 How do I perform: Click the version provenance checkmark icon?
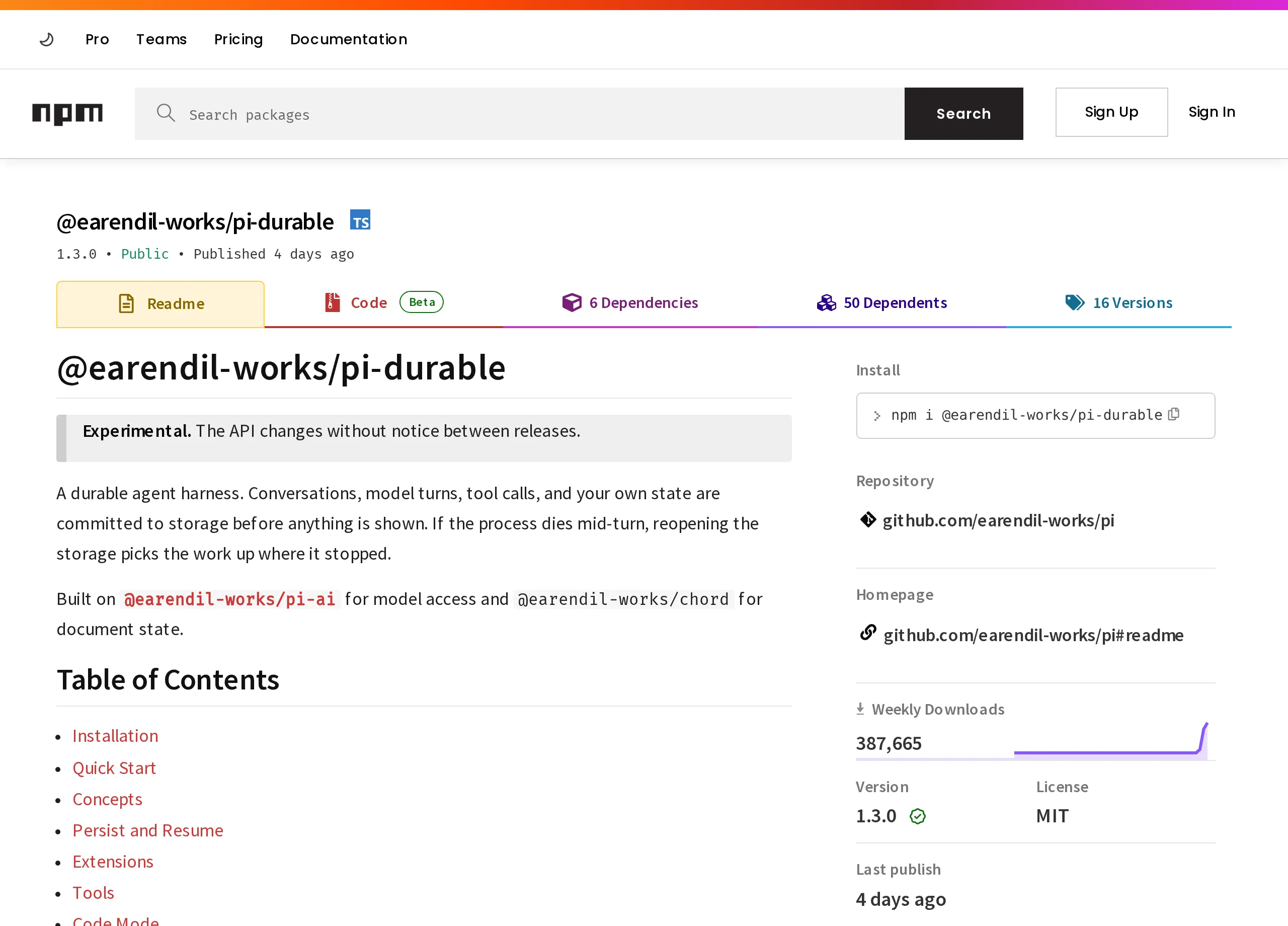(x=917, y=816)
